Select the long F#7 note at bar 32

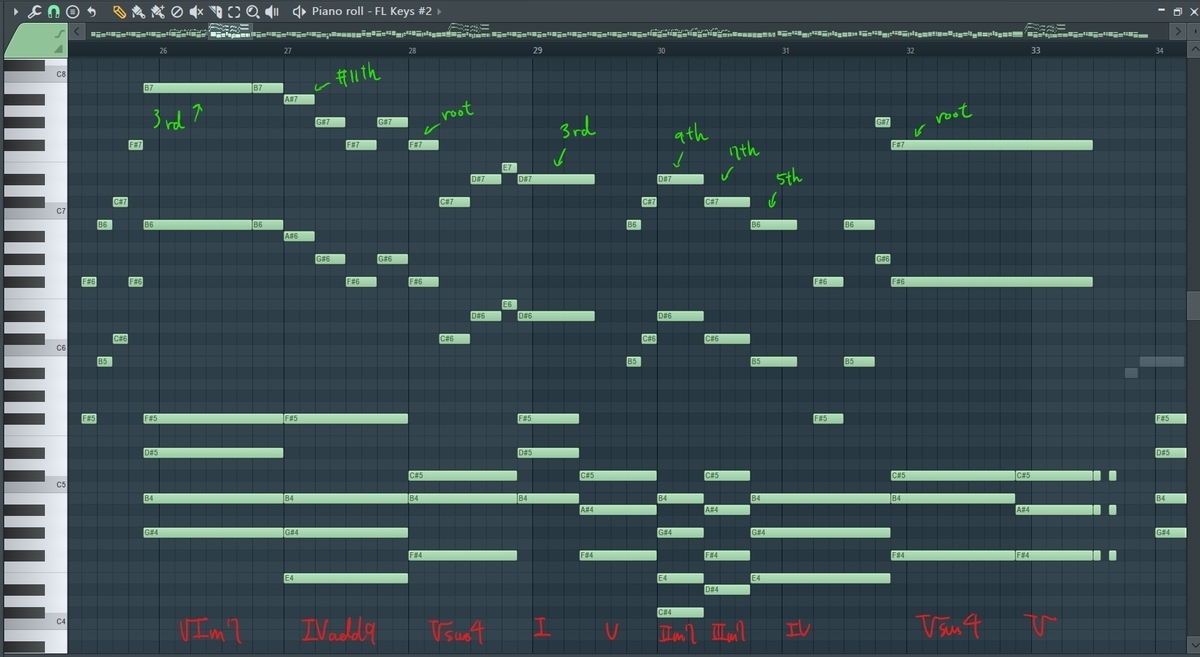(x=991, y=145)
